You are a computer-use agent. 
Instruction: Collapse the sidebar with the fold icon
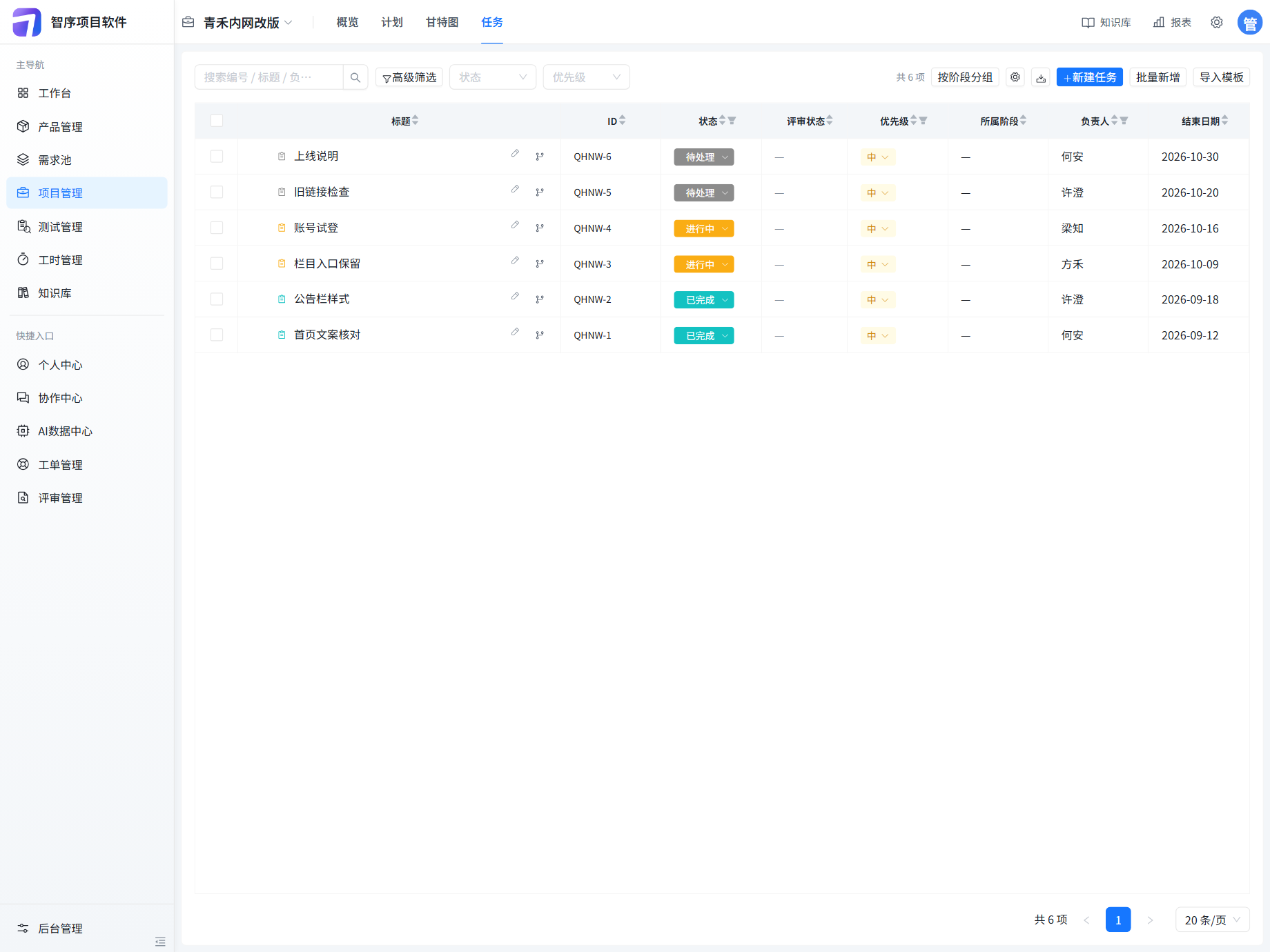[x=160, y=942]
